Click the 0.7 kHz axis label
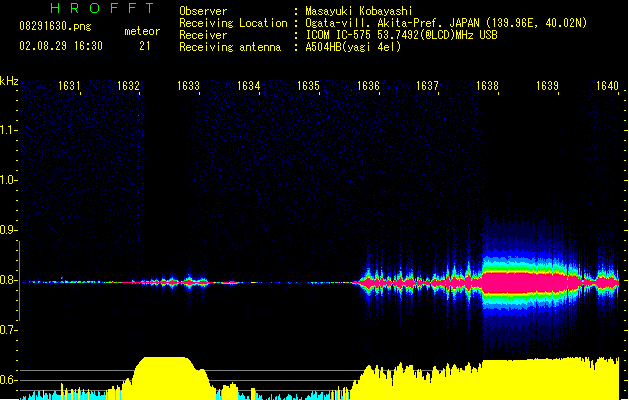629x400 pixels. click(8, 330)
